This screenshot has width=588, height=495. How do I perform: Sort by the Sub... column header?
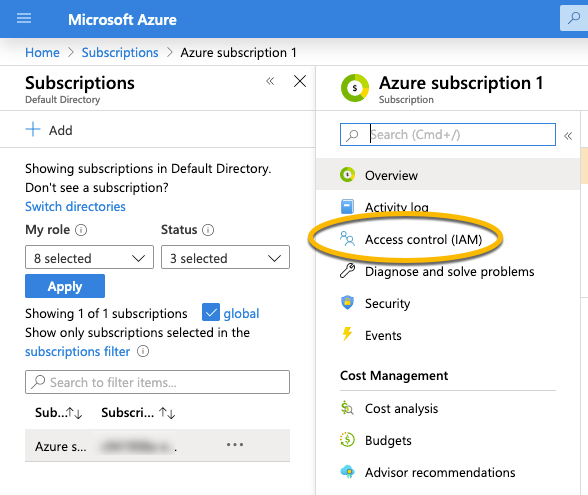click(x=58, y=412)
